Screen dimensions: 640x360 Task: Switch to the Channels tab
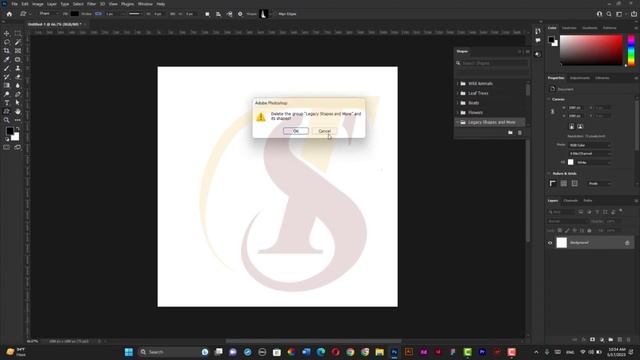(x=570, y=201)
